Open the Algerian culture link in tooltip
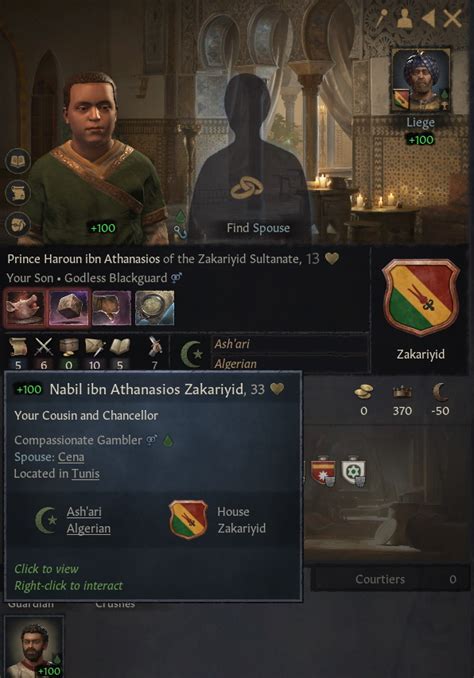 [x=89, y=528]
